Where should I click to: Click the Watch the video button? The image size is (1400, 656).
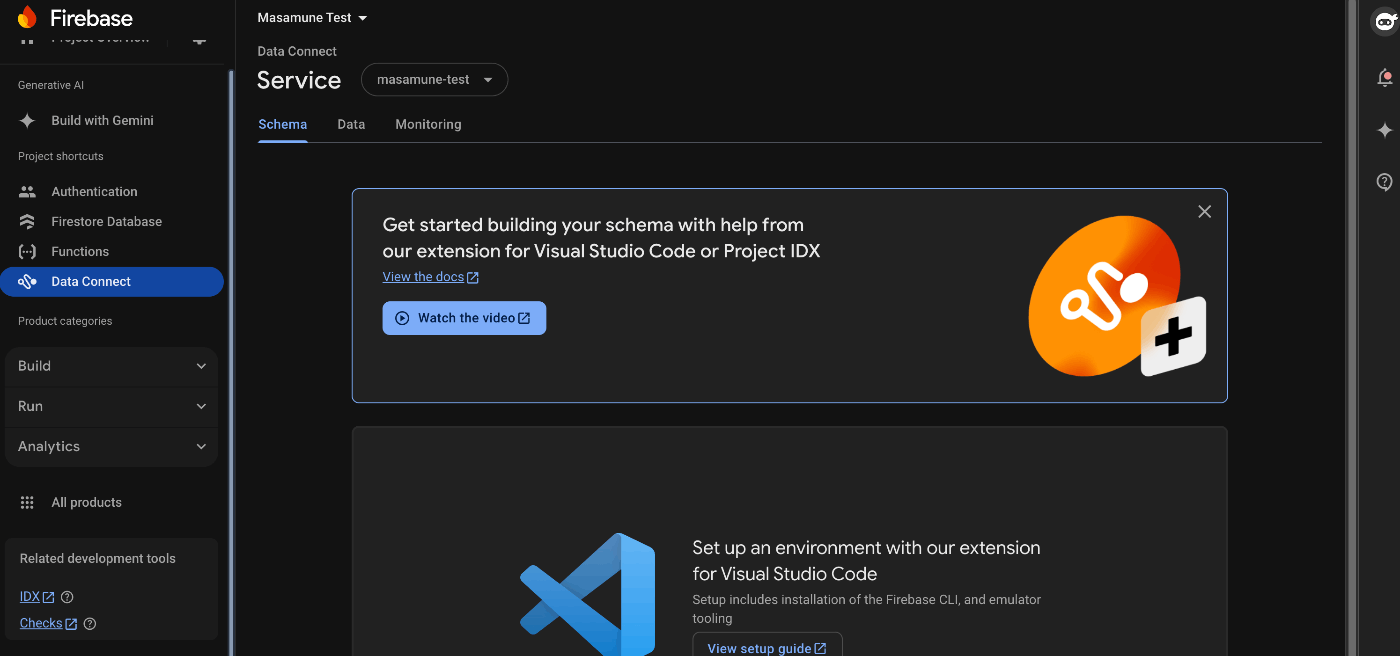pos(464,318)
